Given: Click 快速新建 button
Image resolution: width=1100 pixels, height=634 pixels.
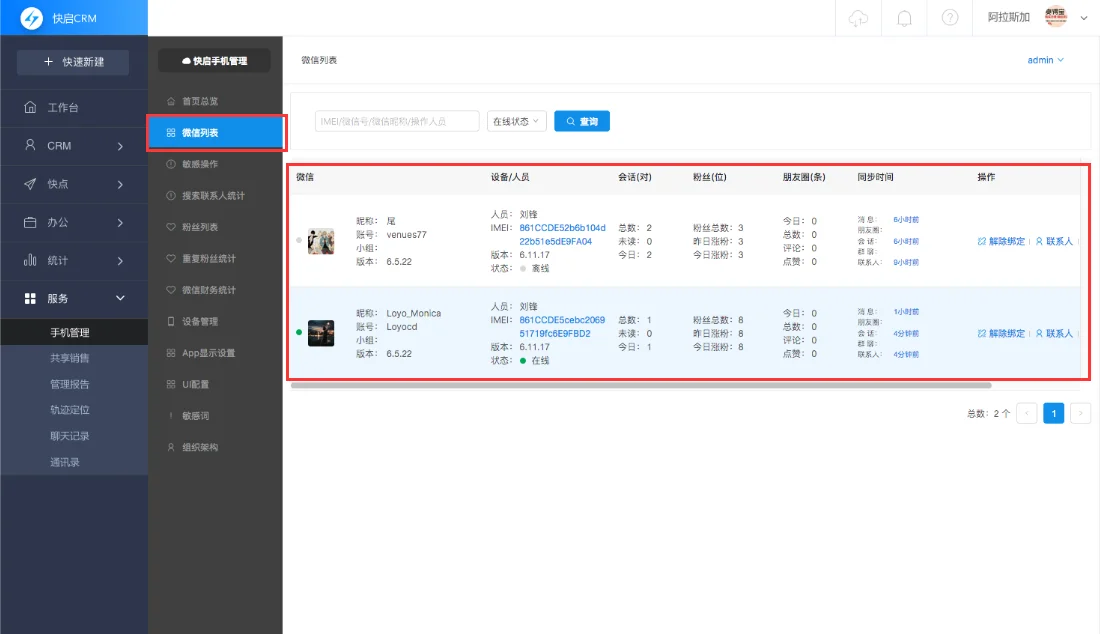Looking at the screenshot, I should 73,62.
